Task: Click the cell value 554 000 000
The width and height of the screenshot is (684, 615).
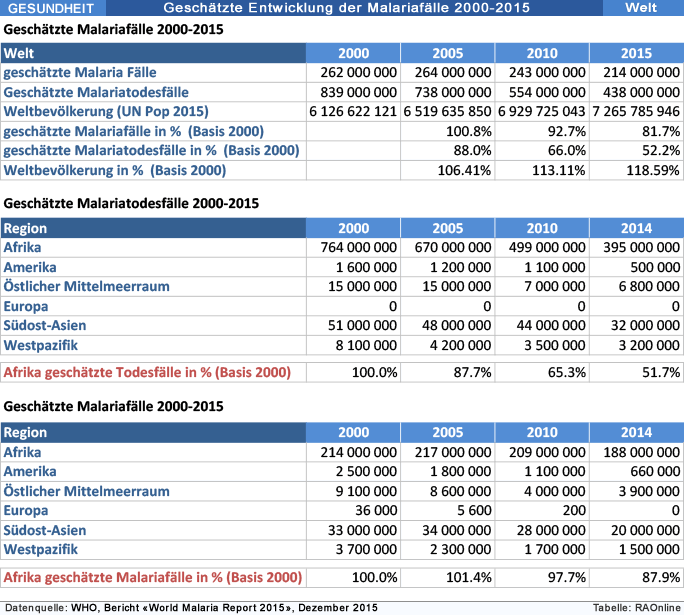Action: click(x=547, y=92)
